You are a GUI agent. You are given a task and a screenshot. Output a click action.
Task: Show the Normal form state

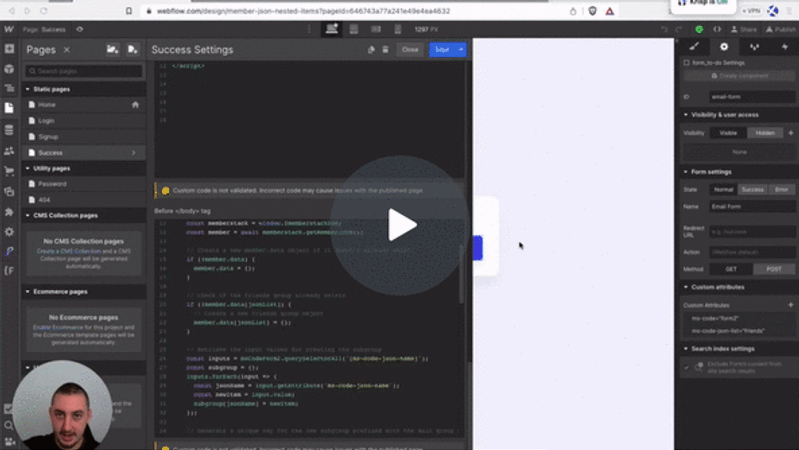click(x=723, y=190)
